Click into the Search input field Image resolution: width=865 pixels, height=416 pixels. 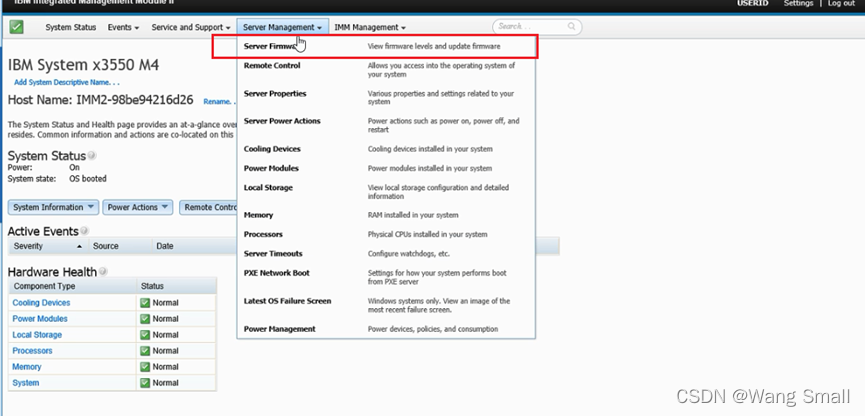(531, 26)
